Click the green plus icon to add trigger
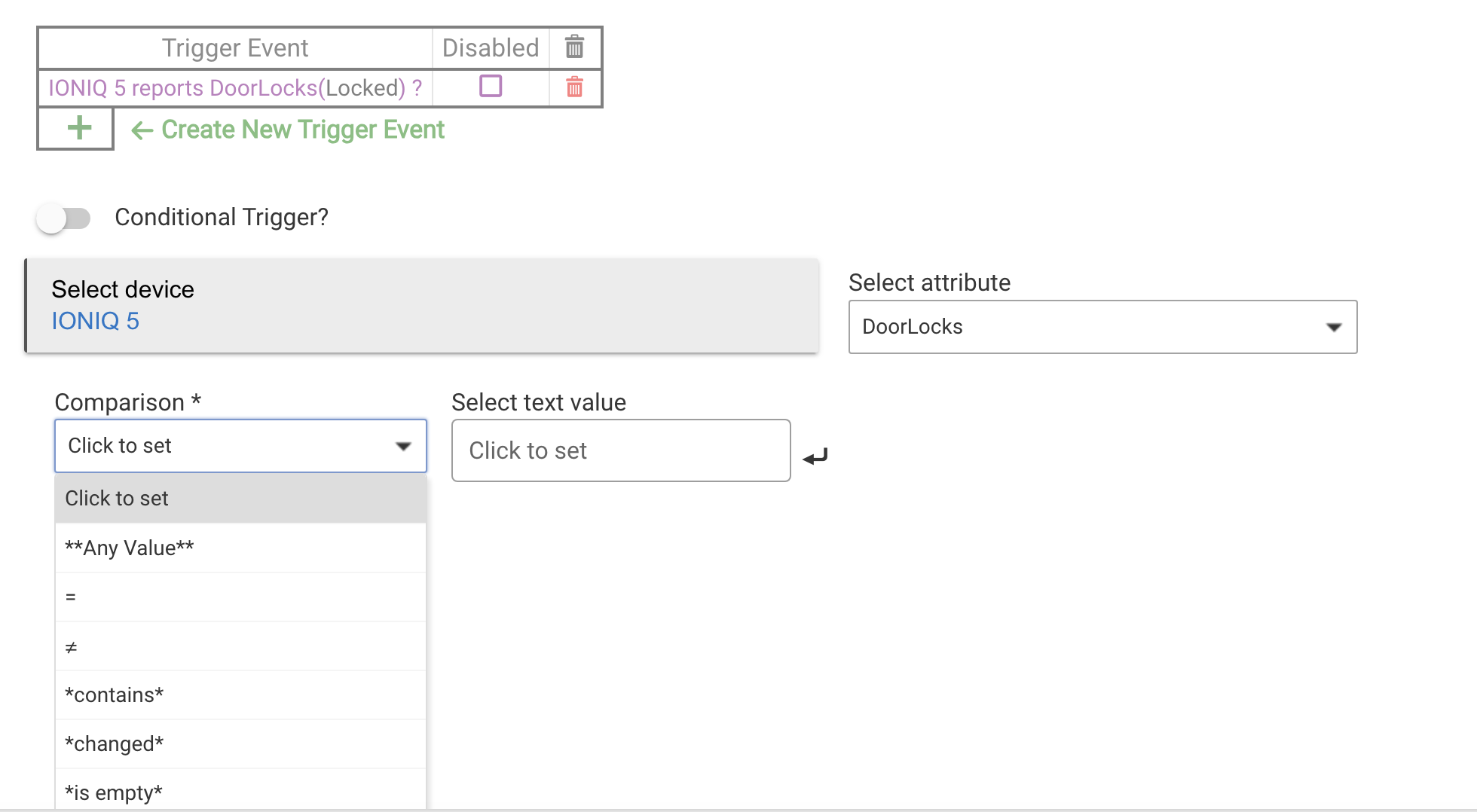 click(78, 129)
